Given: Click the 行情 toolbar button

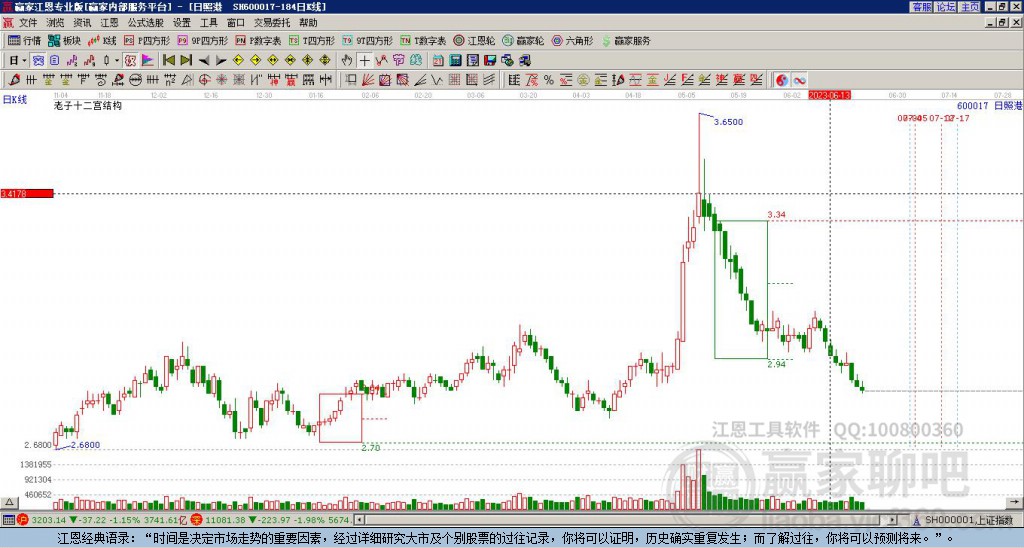Looking at the screenshot, I should click(24, 40).
